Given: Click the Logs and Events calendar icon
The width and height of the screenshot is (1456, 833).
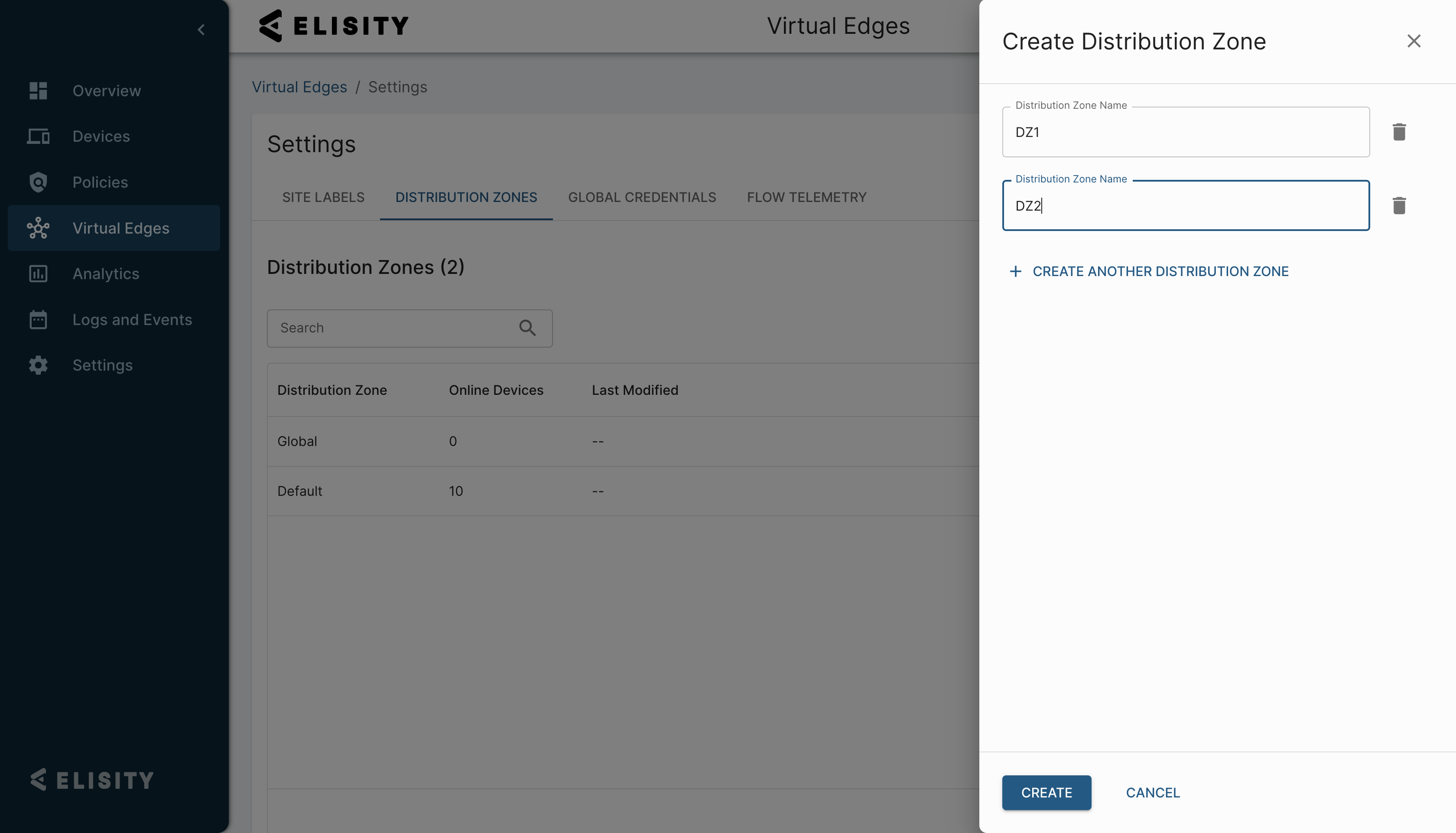Looking at the screenshot, I should [x=38, y=319].
